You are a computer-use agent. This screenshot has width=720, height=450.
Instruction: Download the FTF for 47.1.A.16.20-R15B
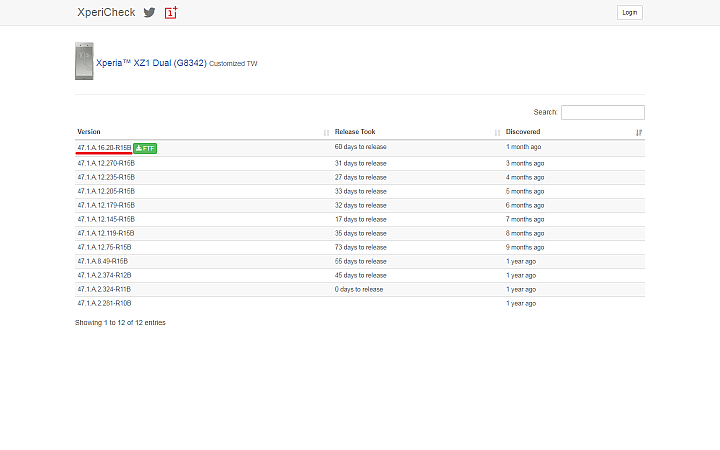coord(145,148)
